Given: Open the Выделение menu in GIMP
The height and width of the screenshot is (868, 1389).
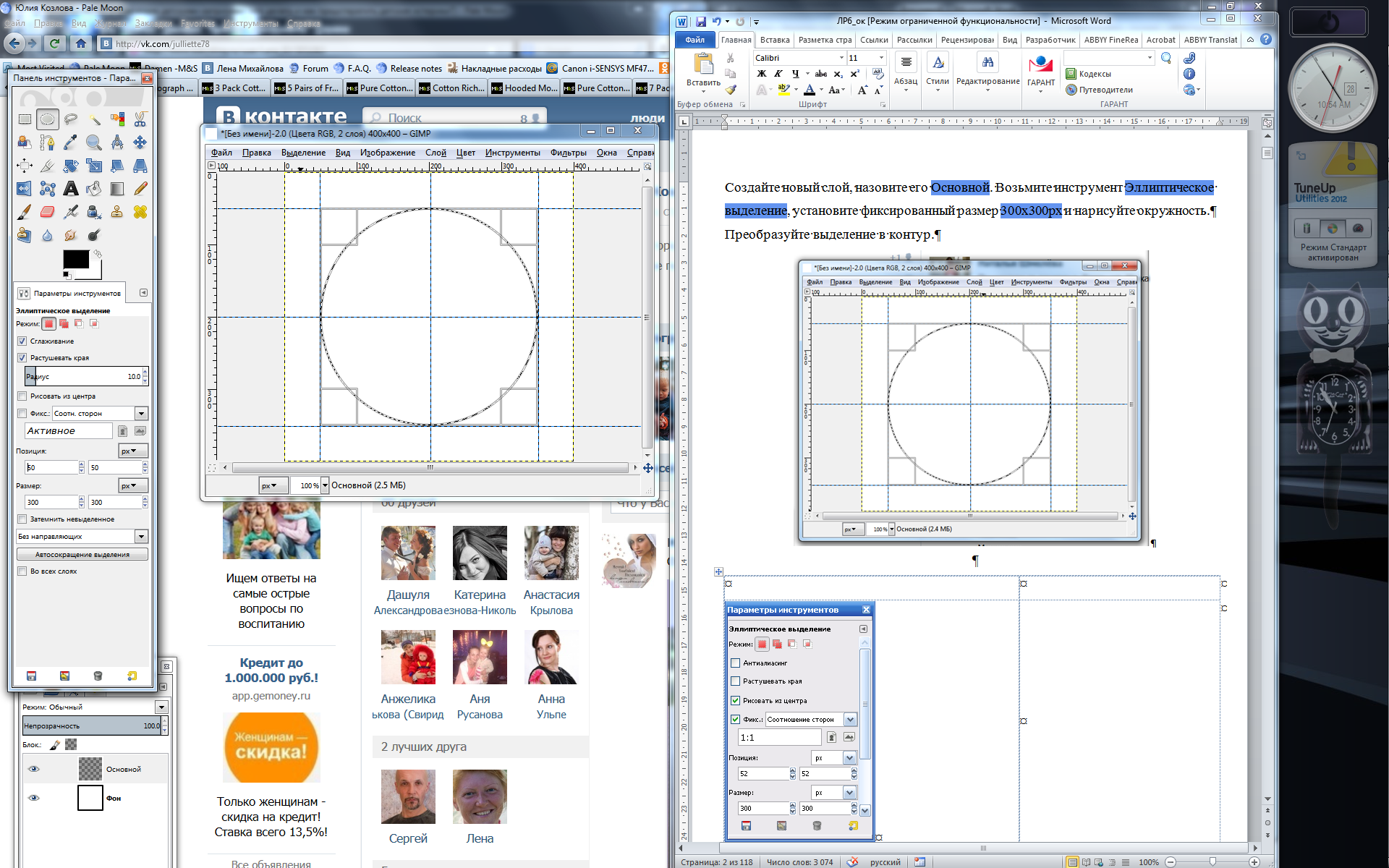Looking at the screenshot, I should click(303, 153).
